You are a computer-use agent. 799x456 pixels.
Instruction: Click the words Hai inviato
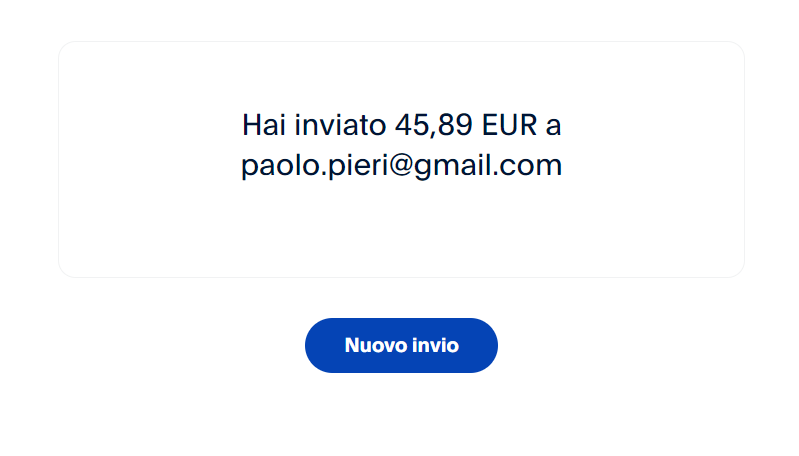[314, 125]
